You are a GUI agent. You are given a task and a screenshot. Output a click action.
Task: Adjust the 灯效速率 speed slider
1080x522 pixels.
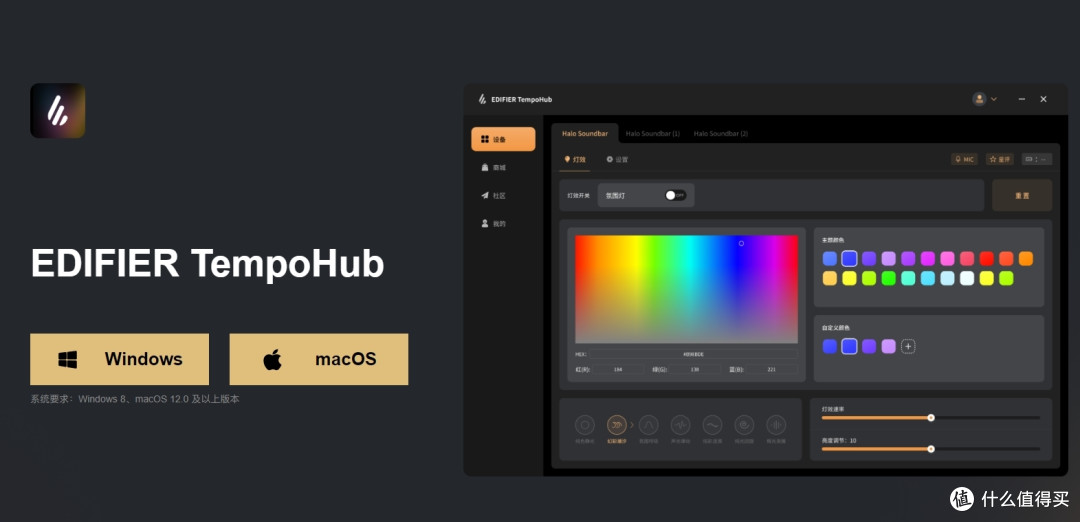tap(931, 417)
